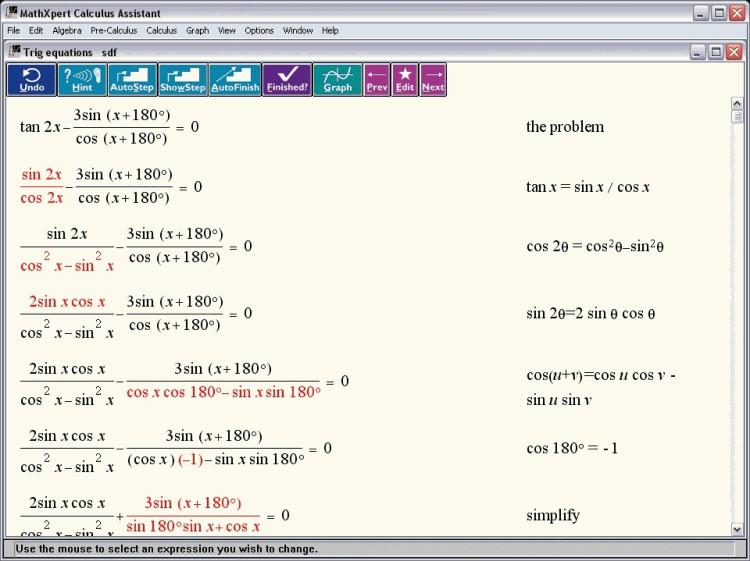Click the Undo toolbar button

(x=32, y=80)
